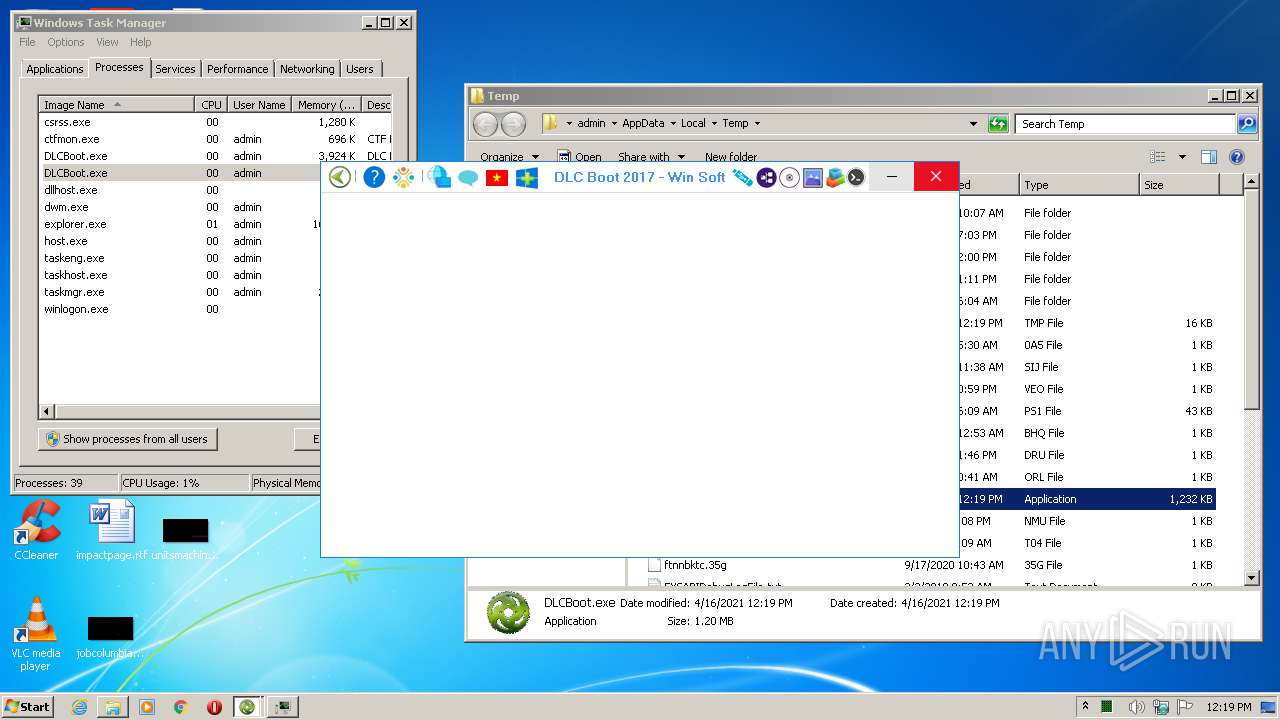
Task: Click Temp window vertical scrollbar down arrow
Action: click(1251, 578)
